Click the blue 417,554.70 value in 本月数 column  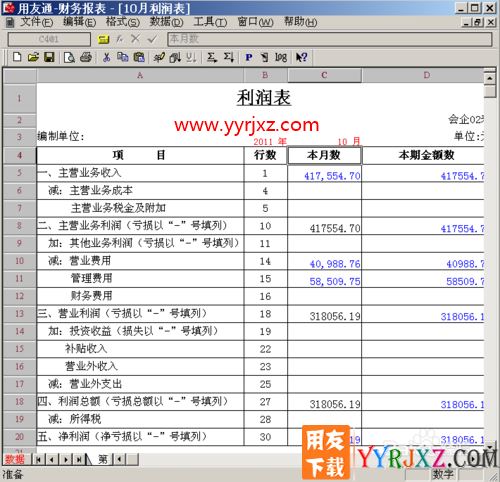click(324, 173)
